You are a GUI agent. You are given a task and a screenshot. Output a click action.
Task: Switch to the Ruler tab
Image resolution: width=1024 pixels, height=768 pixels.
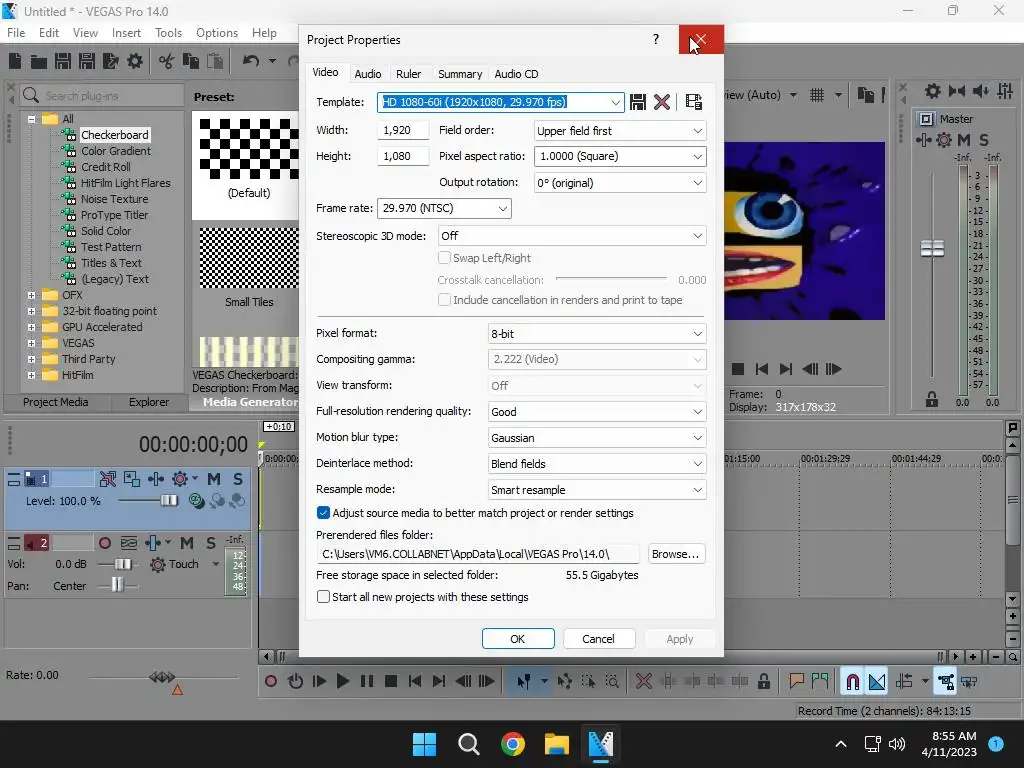pos(408,74)
